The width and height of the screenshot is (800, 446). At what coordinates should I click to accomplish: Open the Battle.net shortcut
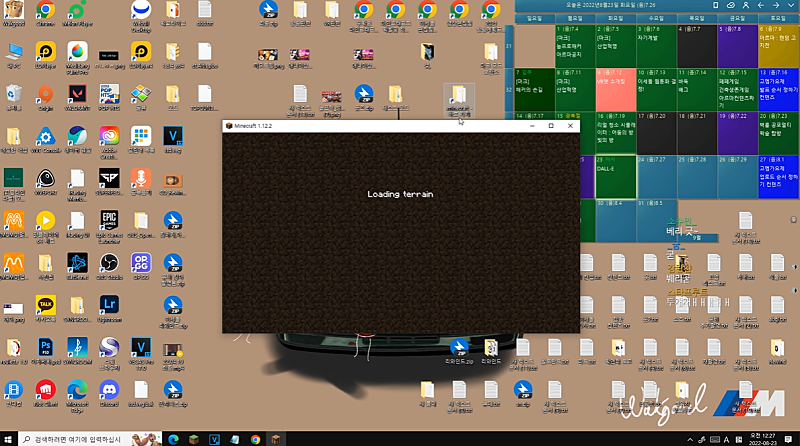pos(77,267)
